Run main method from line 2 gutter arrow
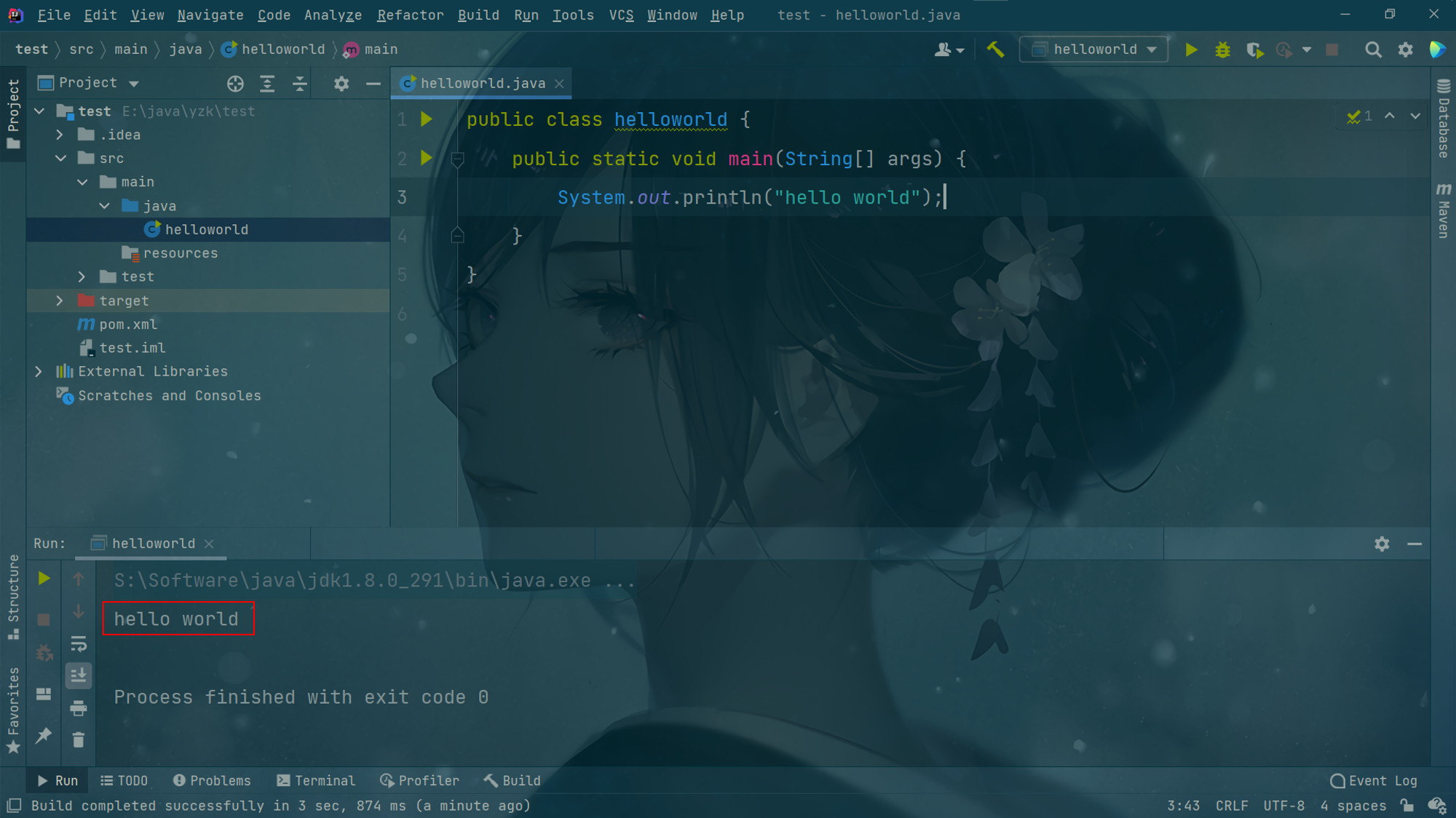 tap(427, 158)
